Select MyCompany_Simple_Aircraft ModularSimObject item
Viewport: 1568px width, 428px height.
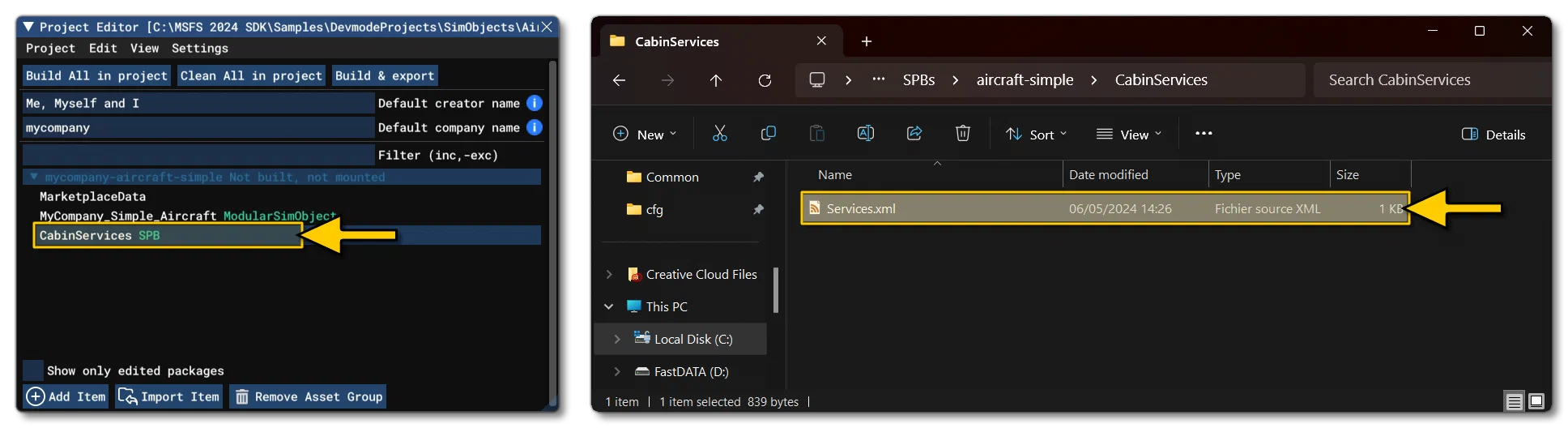[x=188, y=216]
